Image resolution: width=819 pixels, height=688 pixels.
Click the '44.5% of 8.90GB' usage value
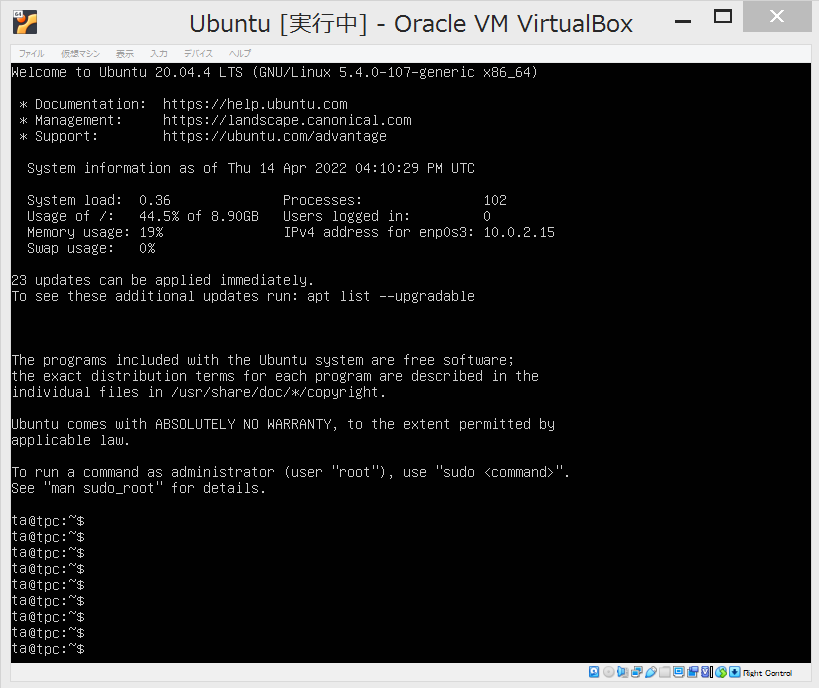point(198,216)
